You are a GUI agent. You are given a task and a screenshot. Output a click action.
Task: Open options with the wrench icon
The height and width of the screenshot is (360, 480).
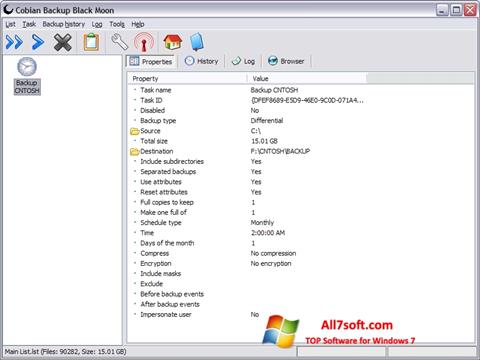click(119, 42)
